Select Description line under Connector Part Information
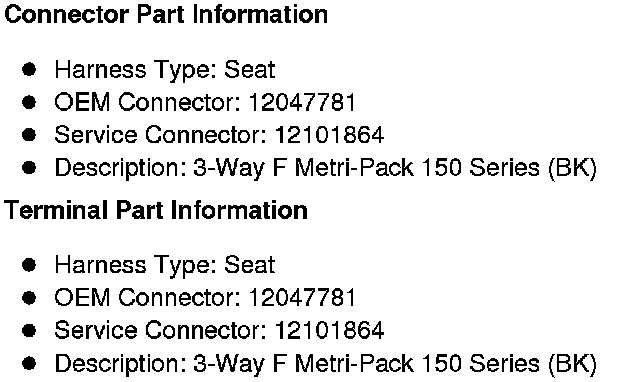Screen dimensions: 624x382 pos(326,168)
